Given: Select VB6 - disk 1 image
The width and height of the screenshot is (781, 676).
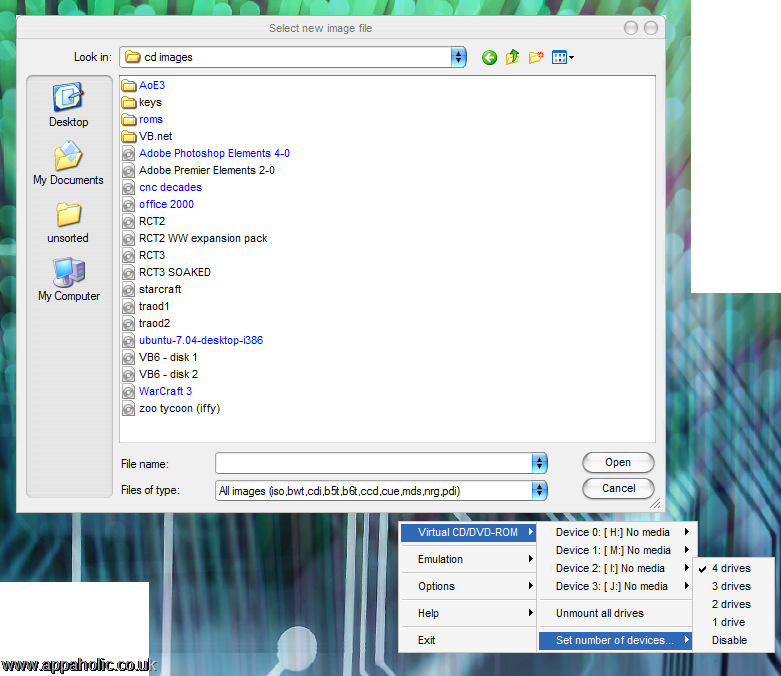Looking at the screenshot, I should tap(160, 357).
